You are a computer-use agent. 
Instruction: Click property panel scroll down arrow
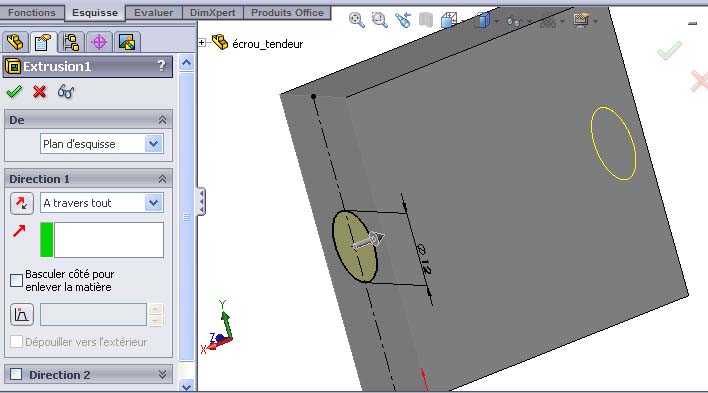186,386
